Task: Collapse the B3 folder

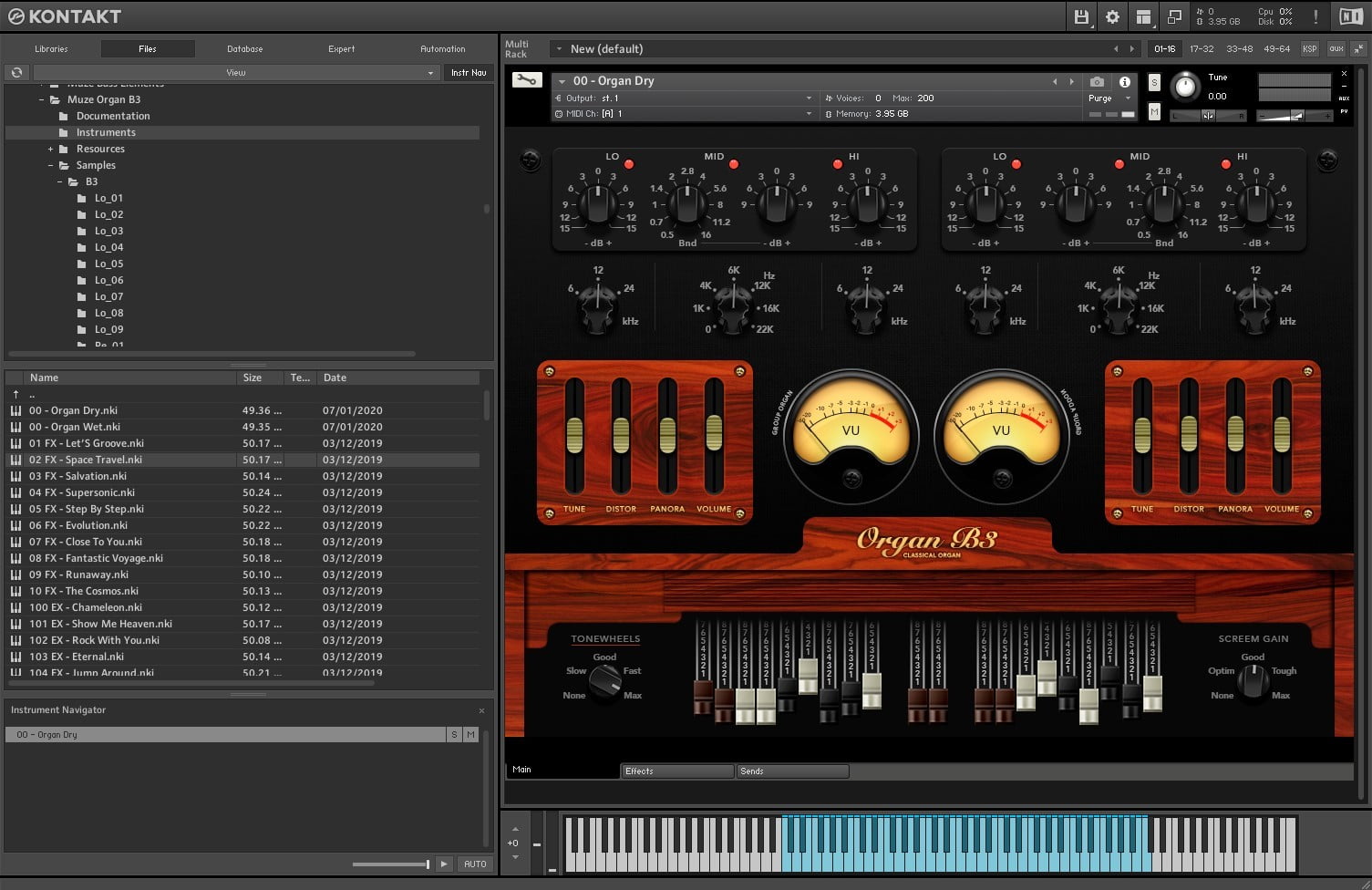Action: pos(59,181)
